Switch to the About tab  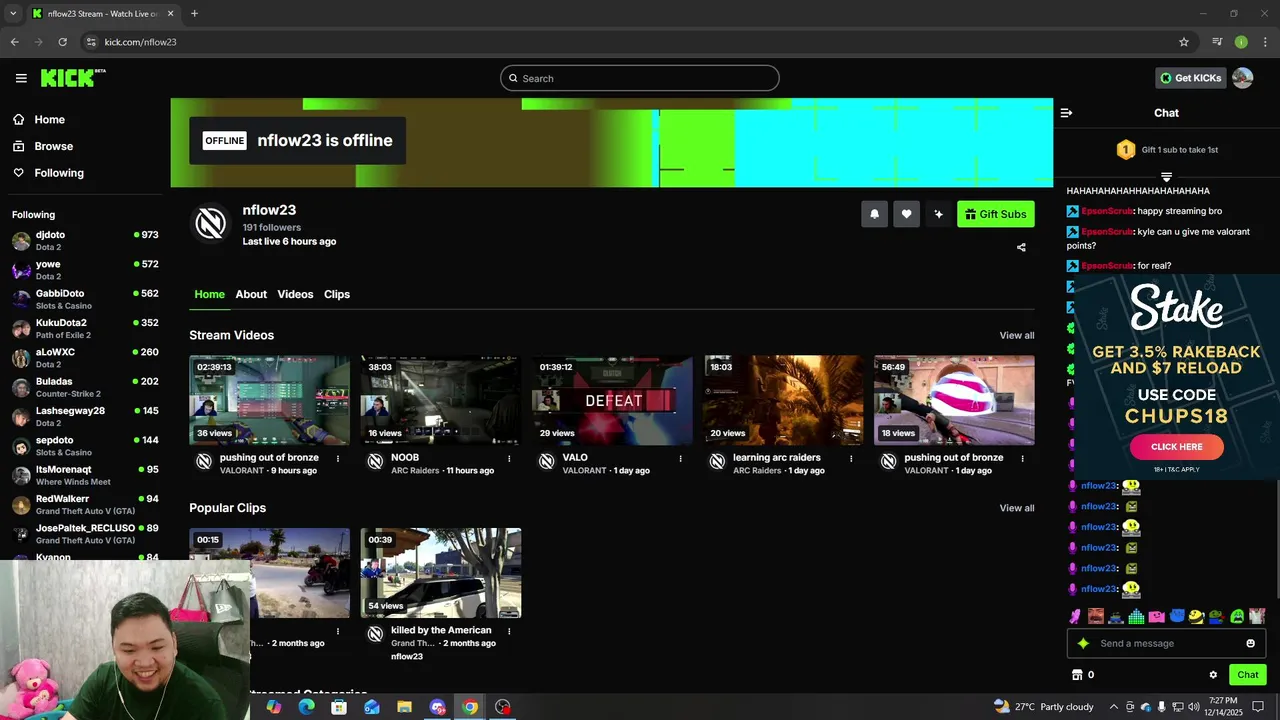pyautogui.click(x=251, y=294)
